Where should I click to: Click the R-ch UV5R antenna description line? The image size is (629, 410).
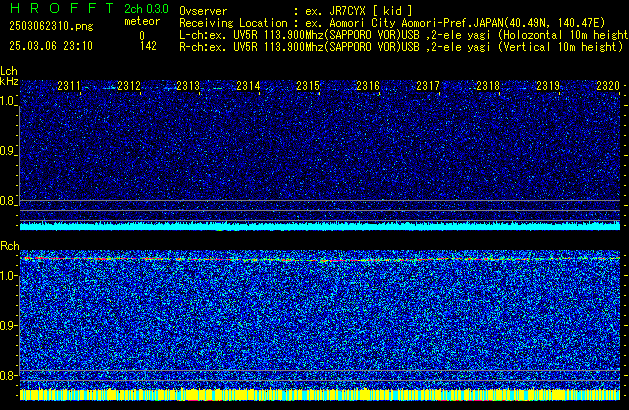[x=402, y=47]
